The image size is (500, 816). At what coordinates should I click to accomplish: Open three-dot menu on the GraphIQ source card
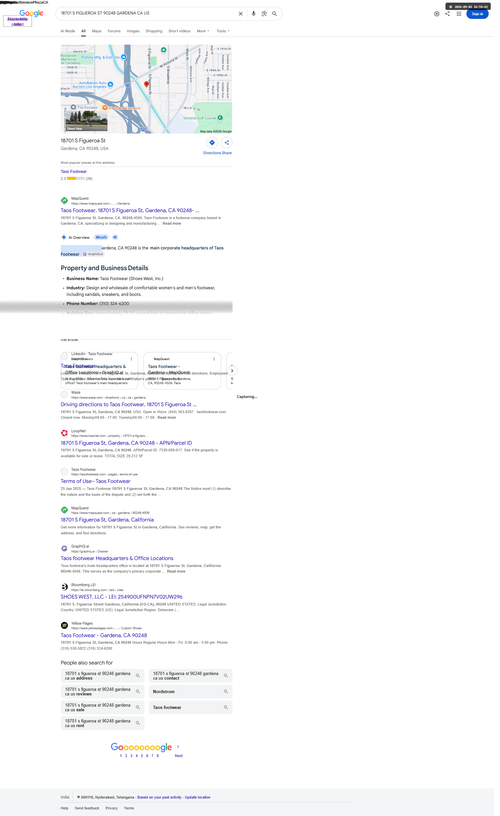tap(131, 359)
